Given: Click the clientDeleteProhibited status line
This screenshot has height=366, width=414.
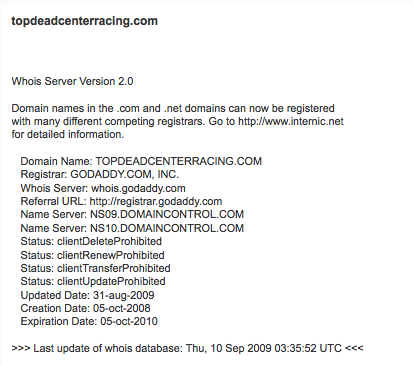Looking at the screenshot, I should click(x=91, y=241).
